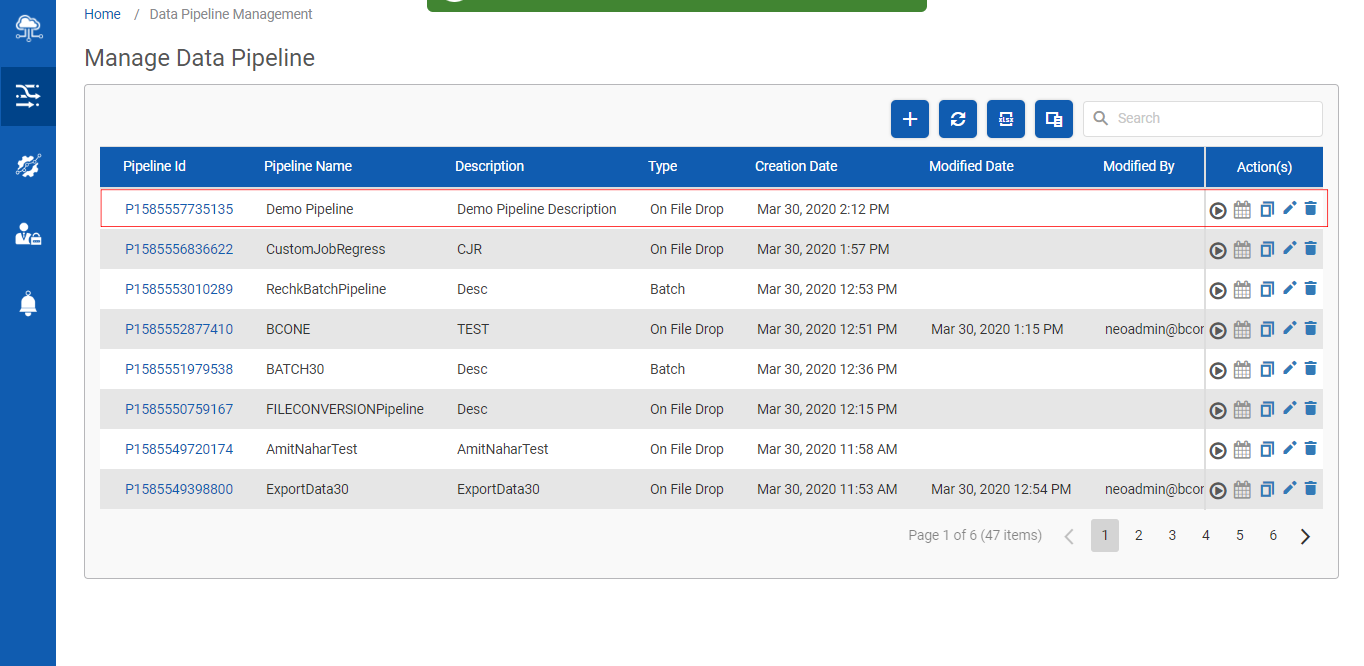Open pipeline P1585553010289 link
This screenshot has width=1364, height=666.
(179, 289)
